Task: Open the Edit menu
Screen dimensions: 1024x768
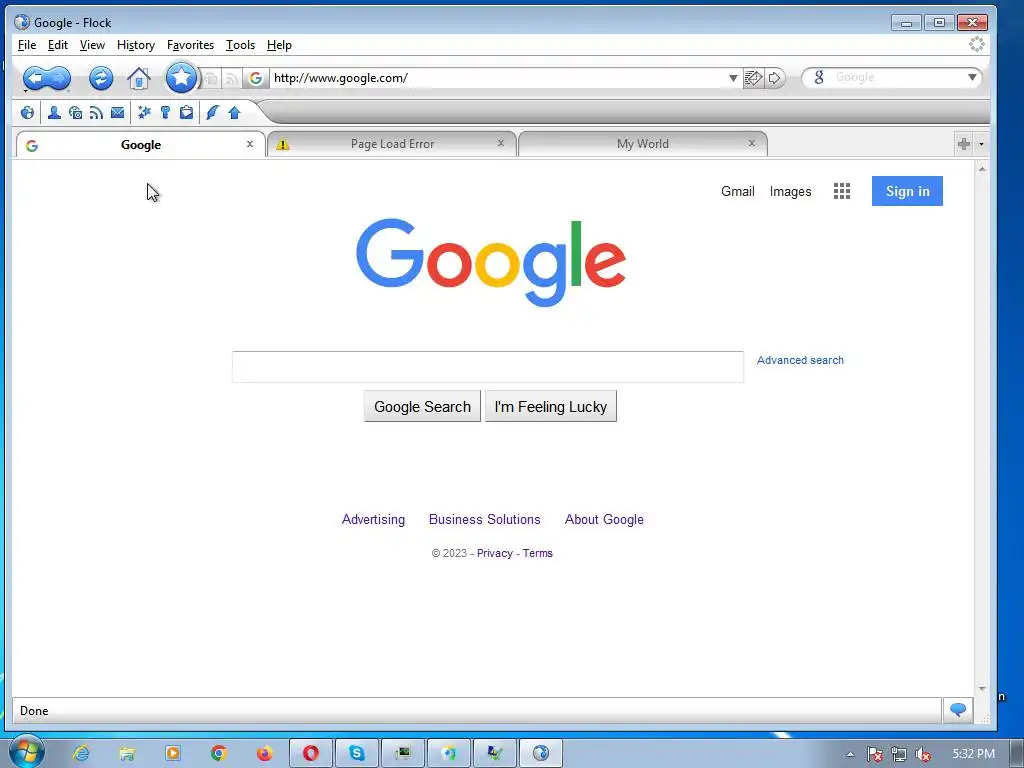Action: [57, 45]
